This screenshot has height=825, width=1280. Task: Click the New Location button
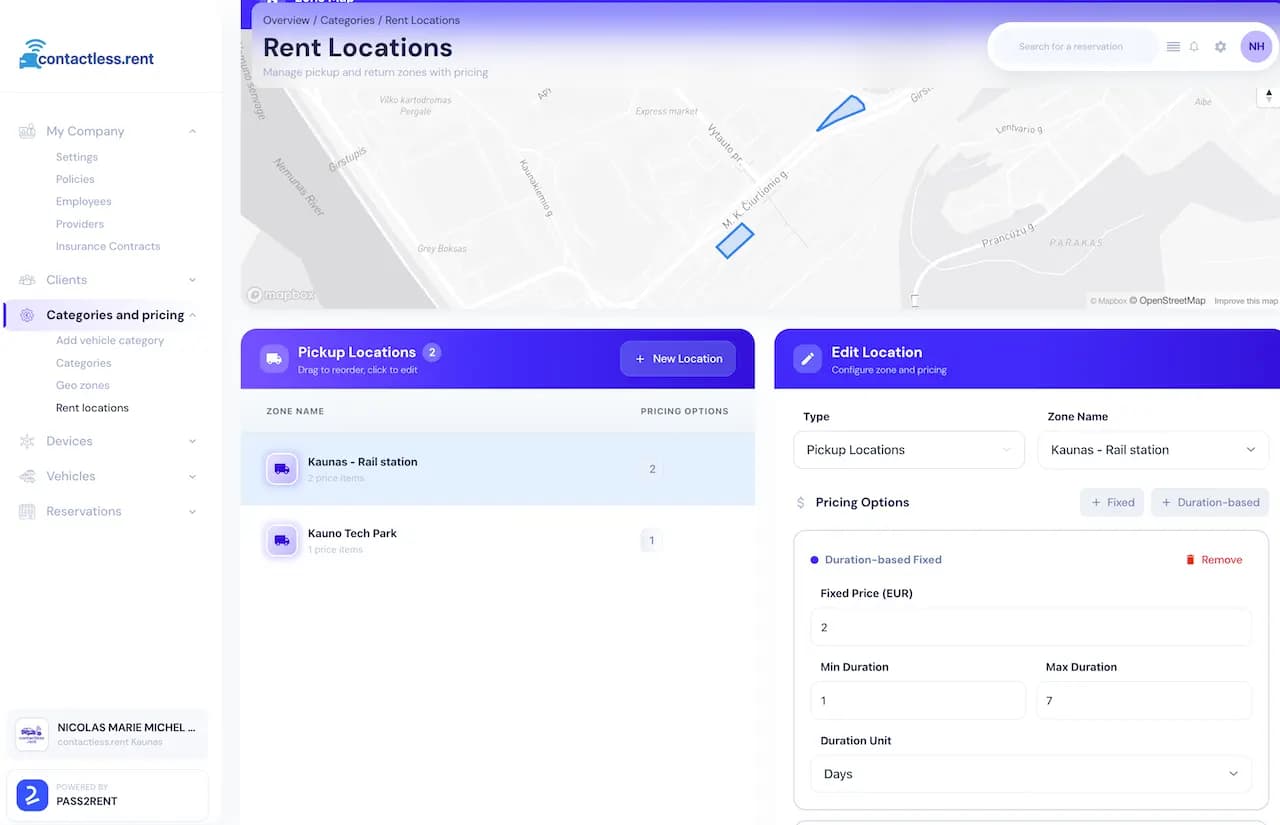pyautogui.click(x=678, y=358)
